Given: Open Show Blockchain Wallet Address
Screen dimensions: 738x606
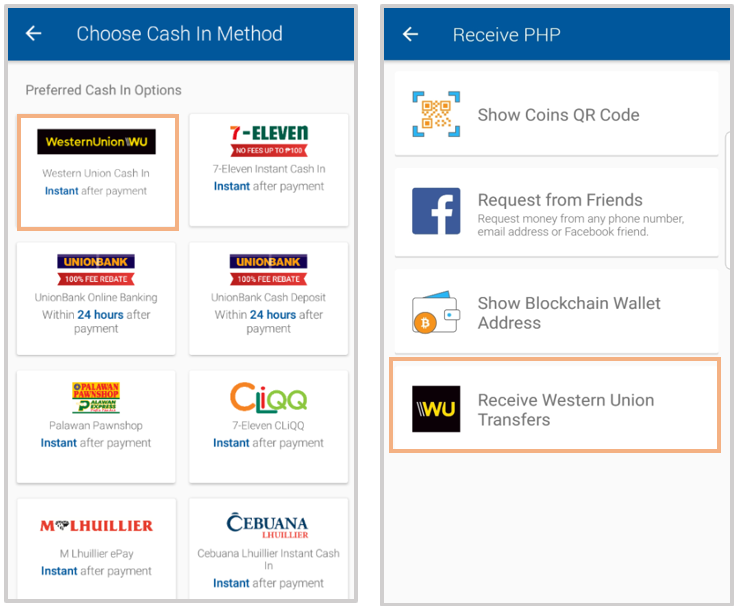Looking at the screenshot, I should (x=556, y=312).
